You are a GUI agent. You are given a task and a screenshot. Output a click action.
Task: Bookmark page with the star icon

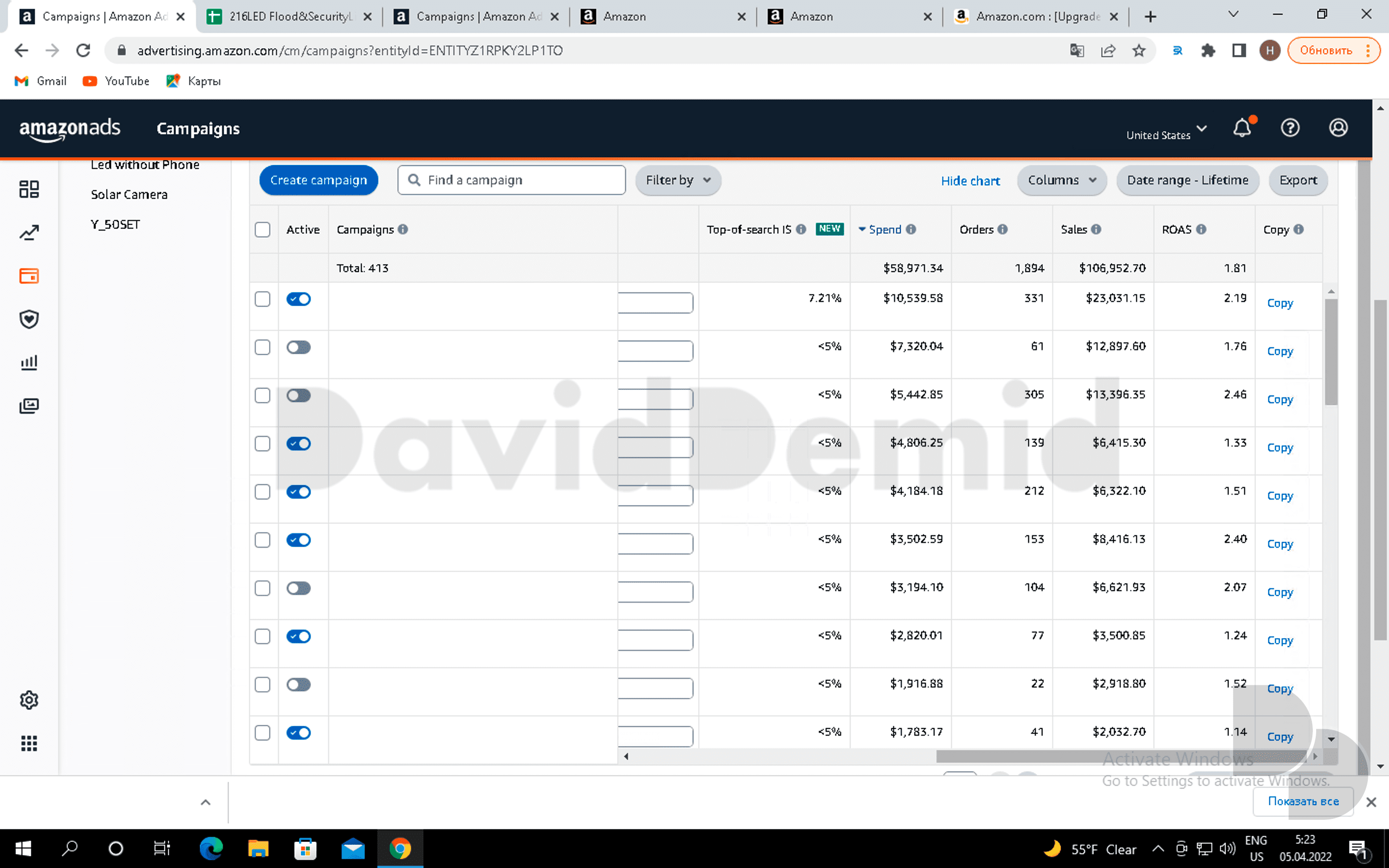coord(1139,51)
